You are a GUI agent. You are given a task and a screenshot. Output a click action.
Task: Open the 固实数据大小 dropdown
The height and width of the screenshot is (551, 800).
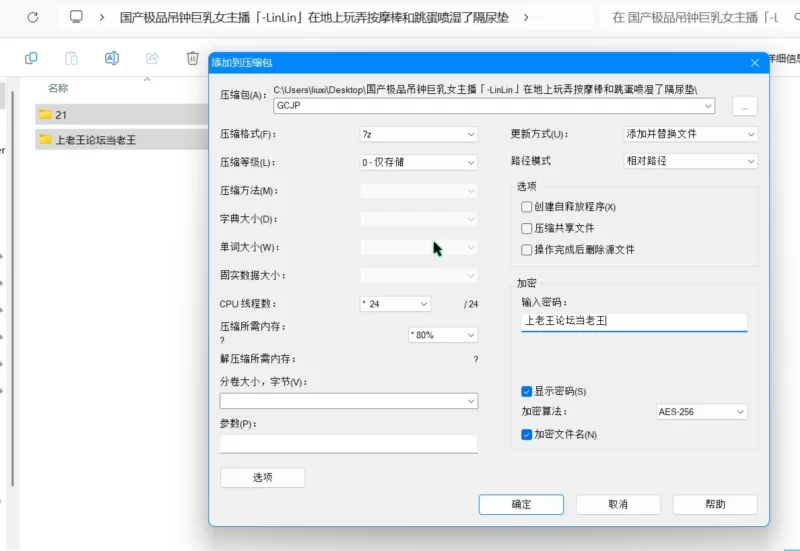click(419, 276)
